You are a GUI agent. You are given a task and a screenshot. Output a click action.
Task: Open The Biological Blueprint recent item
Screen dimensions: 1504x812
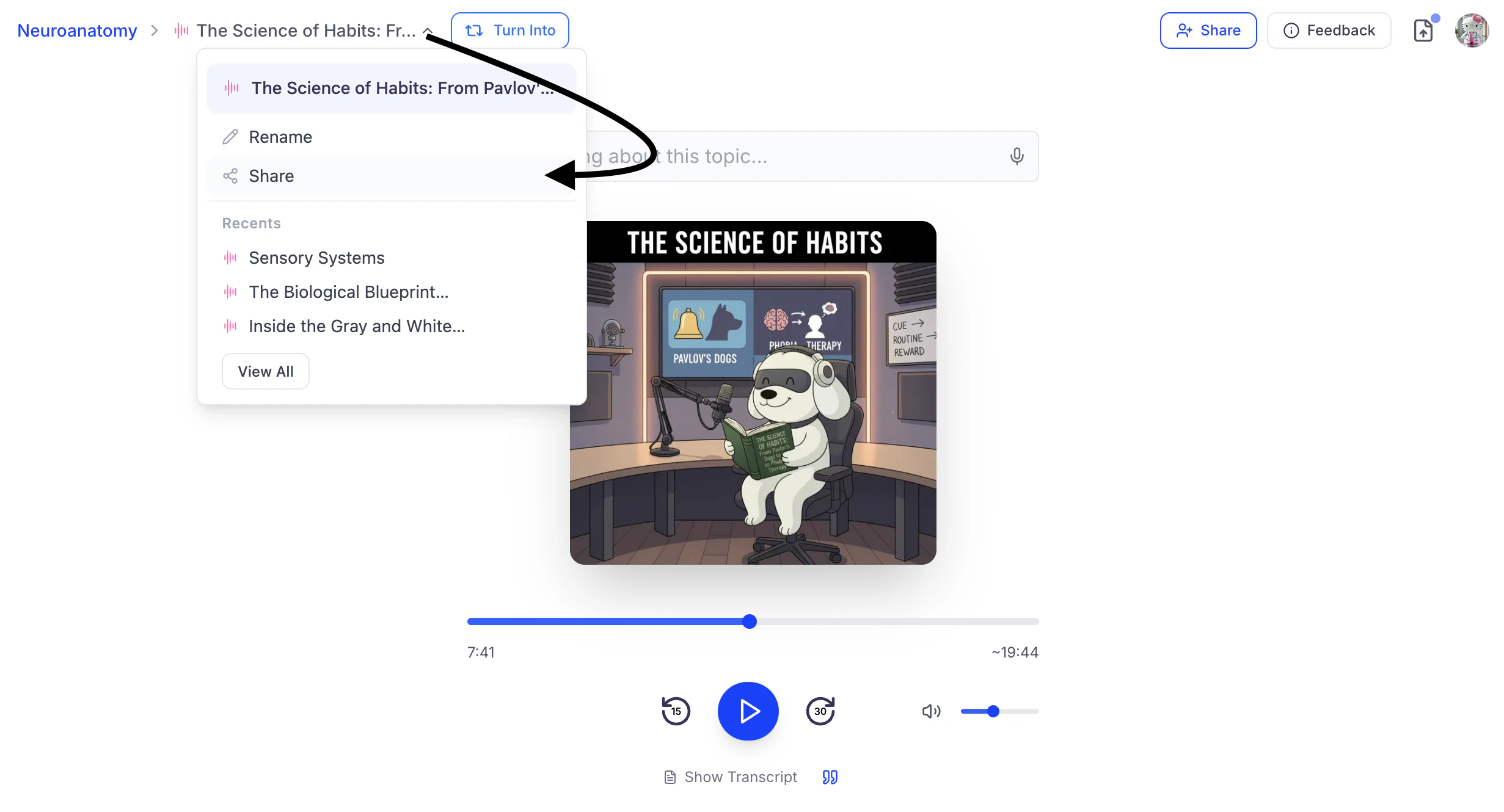pos(348,292)
